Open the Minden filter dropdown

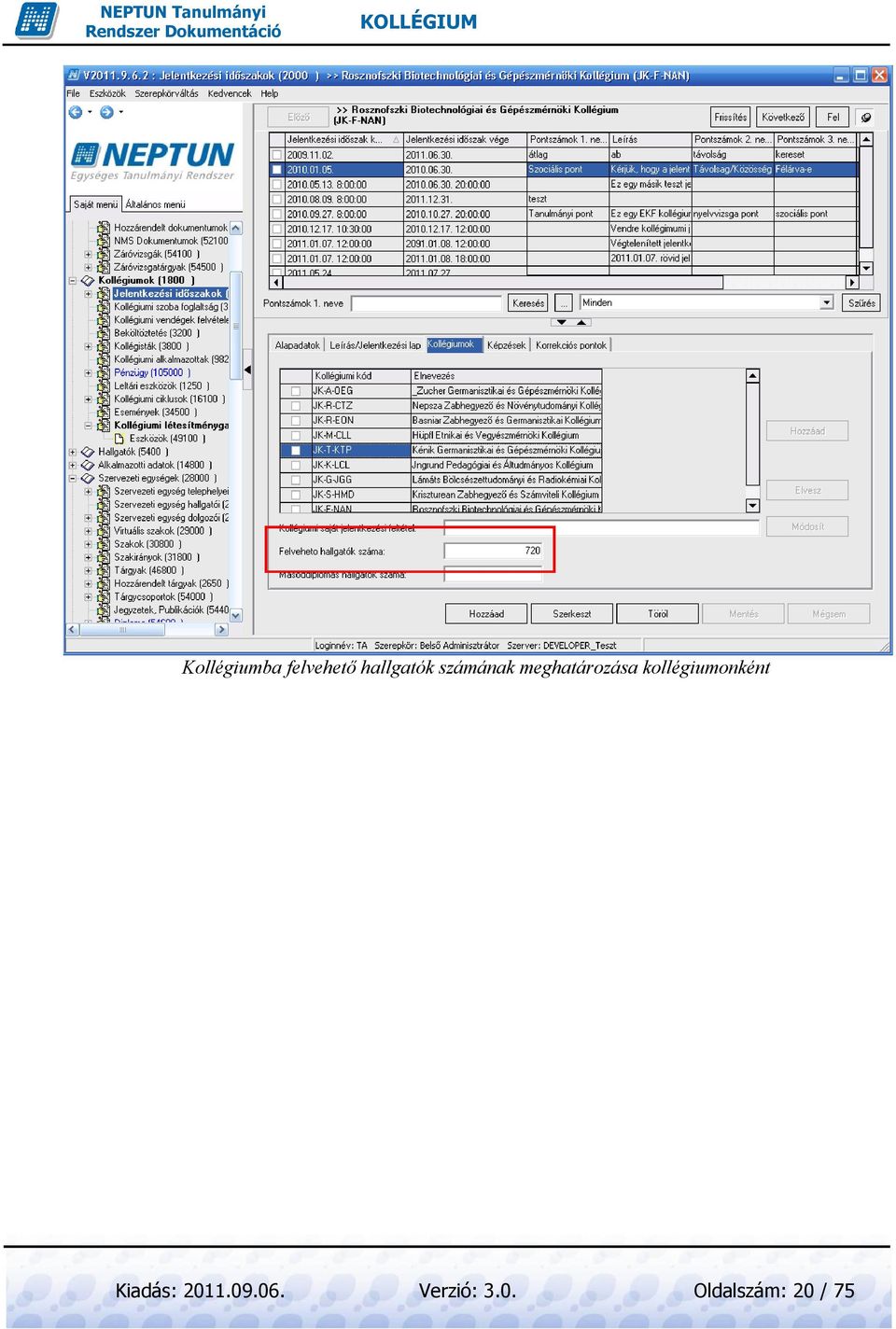(x=826, y=303)
